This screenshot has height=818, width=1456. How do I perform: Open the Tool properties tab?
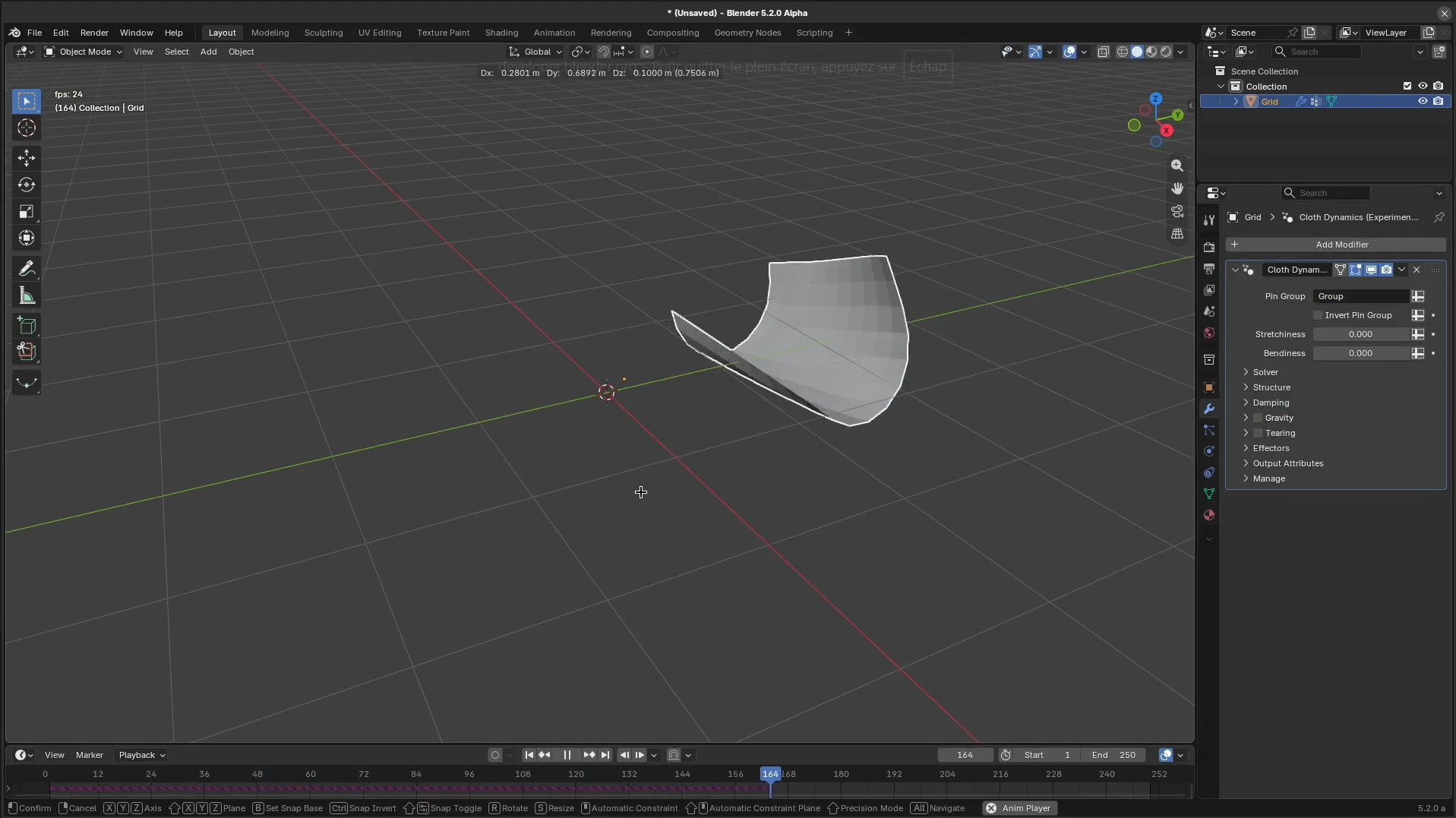[1209, 220]
